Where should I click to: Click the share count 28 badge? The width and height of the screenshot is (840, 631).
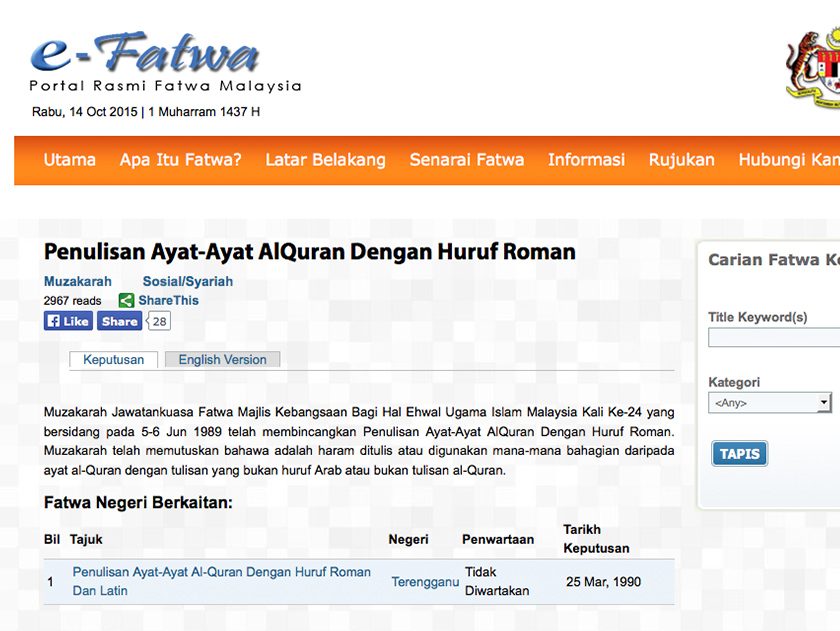(x=158, y=321)
